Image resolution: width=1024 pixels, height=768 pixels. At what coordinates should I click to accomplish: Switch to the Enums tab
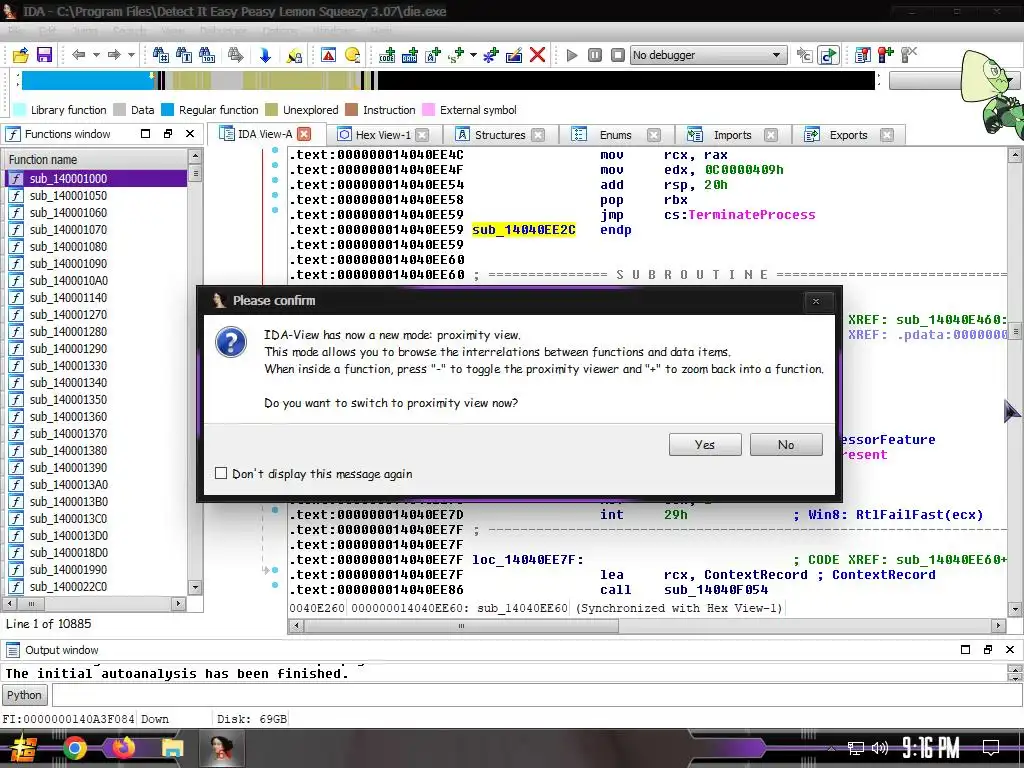point(615,135)
